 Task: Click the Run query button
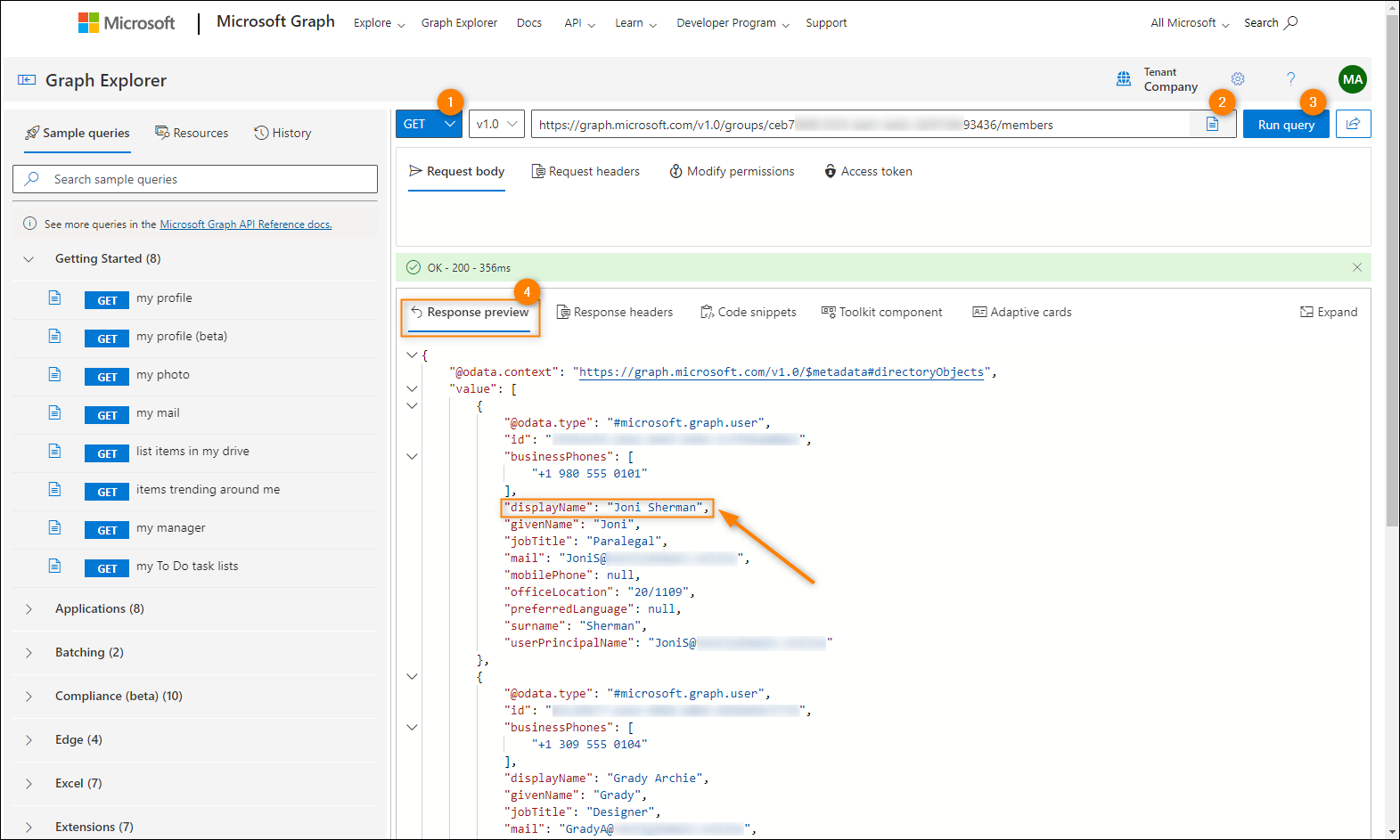(x=1286, y=124)
